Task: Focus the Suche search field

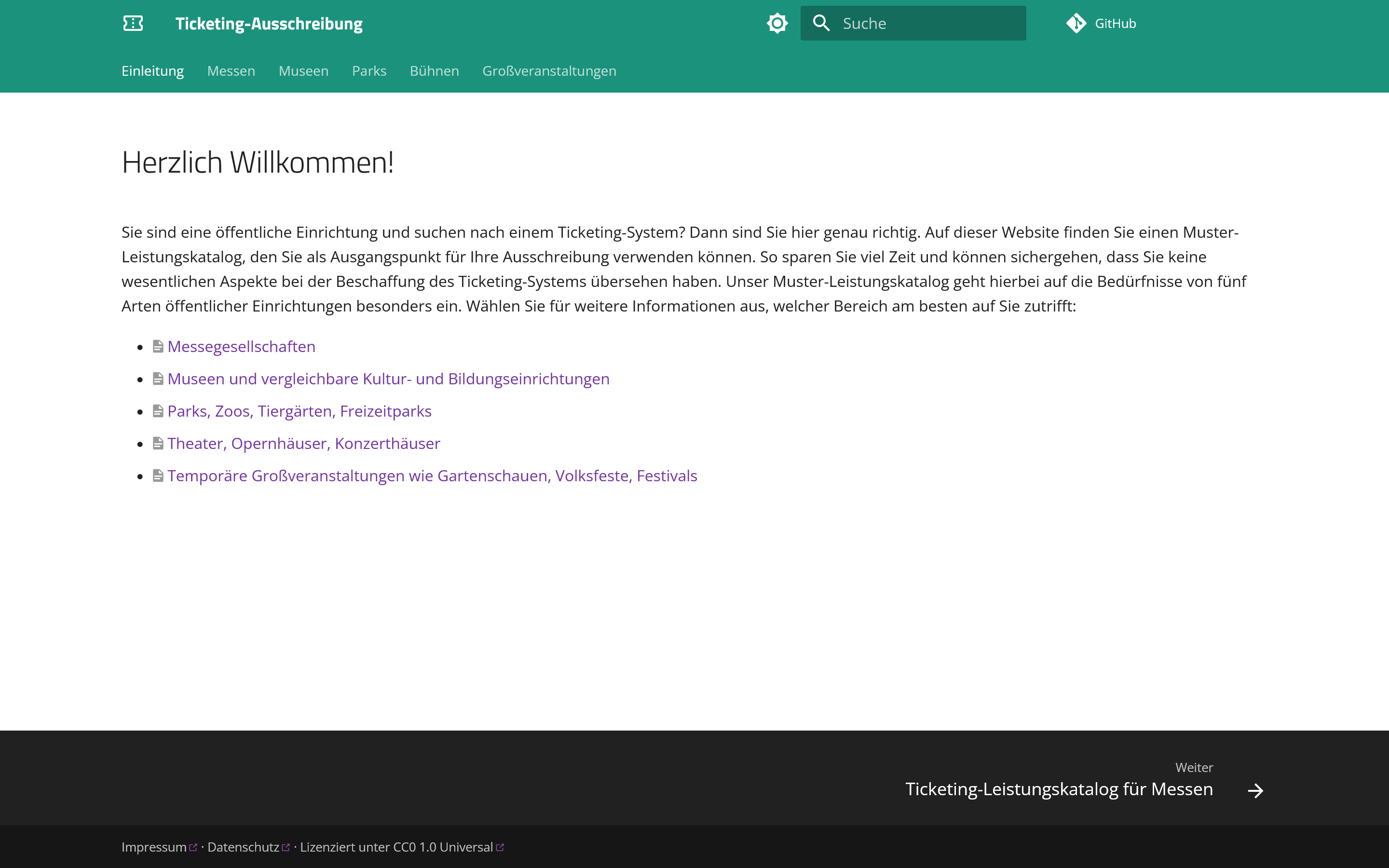Action: (912, 24)
